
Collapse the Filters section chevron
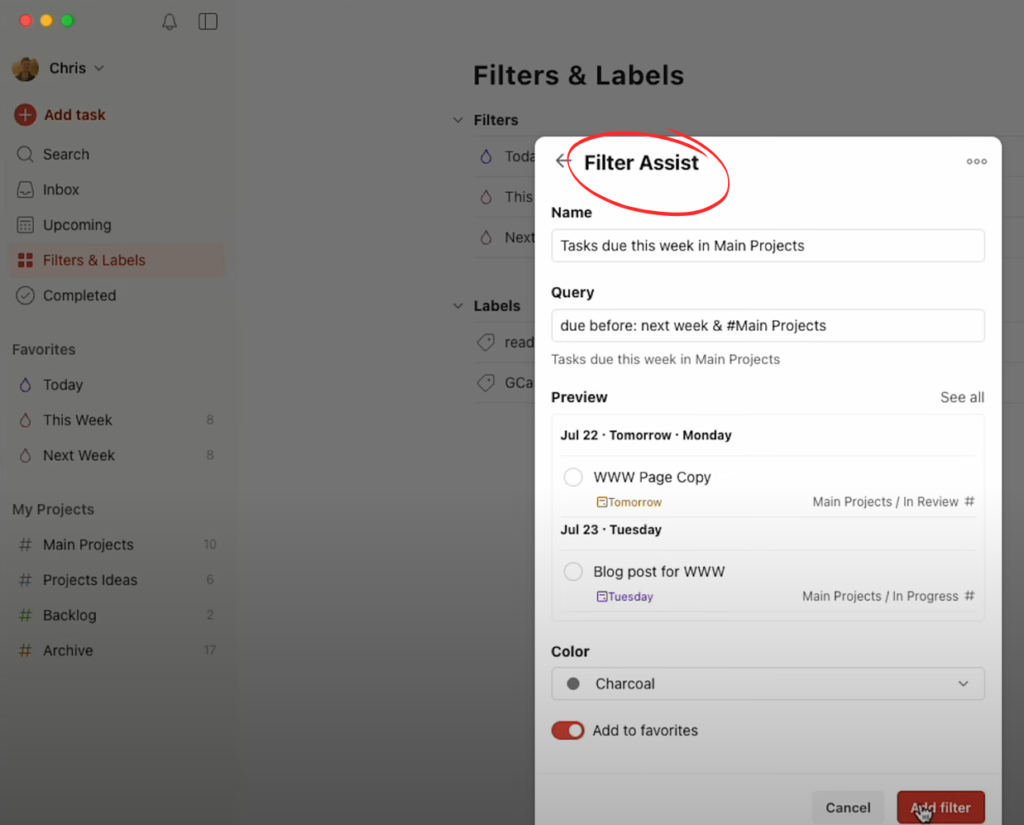tap(458, 120)
